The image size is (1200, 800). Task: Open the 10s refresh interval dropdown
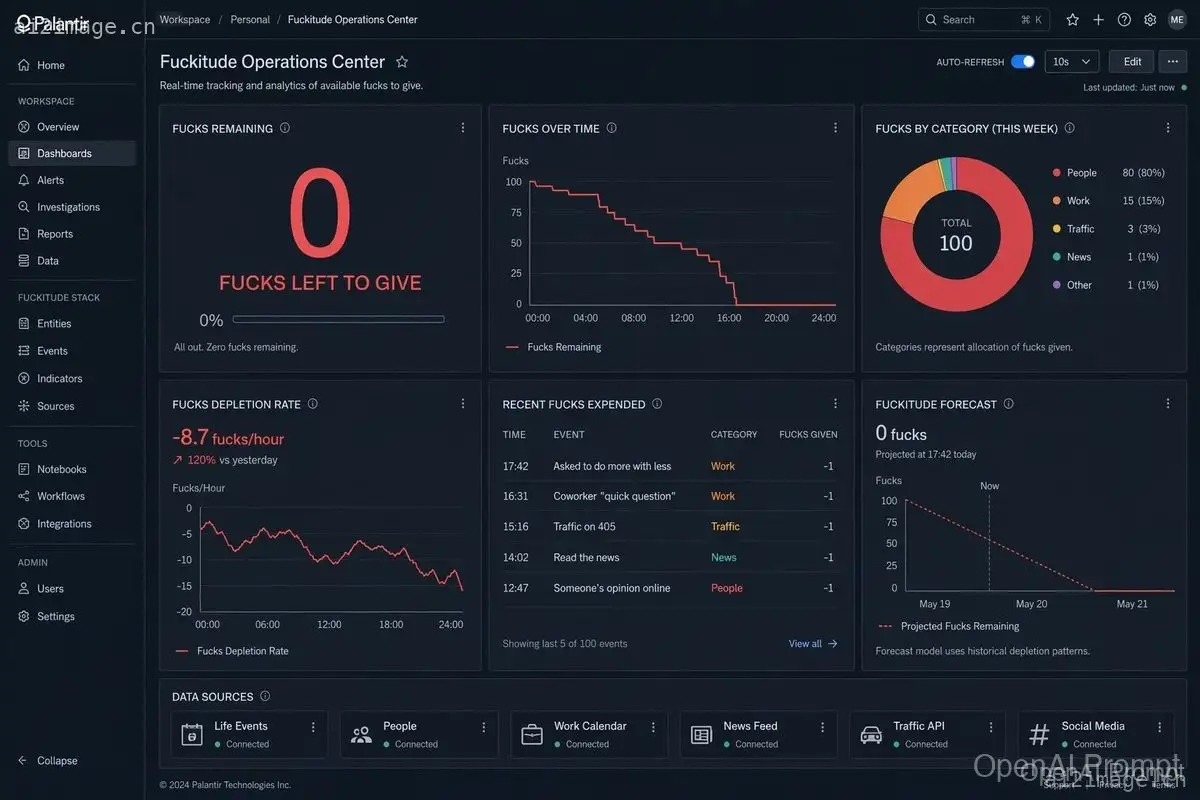click(1072, 61)
